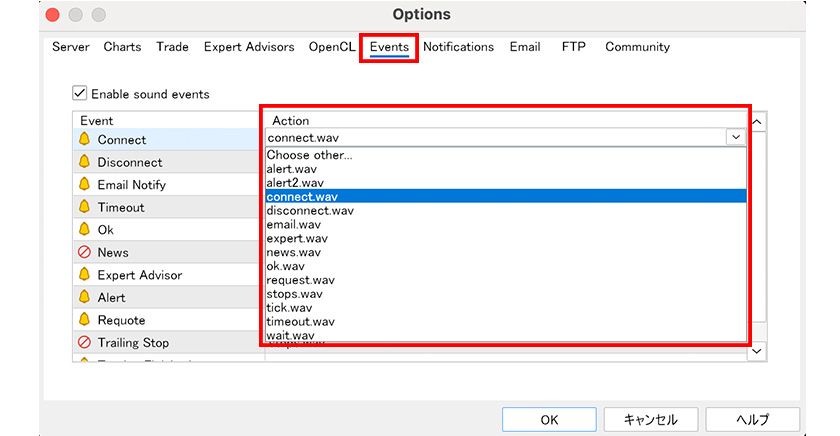
Task: Click the bell icon next to Disconnect
Action: tap(84, 162)
